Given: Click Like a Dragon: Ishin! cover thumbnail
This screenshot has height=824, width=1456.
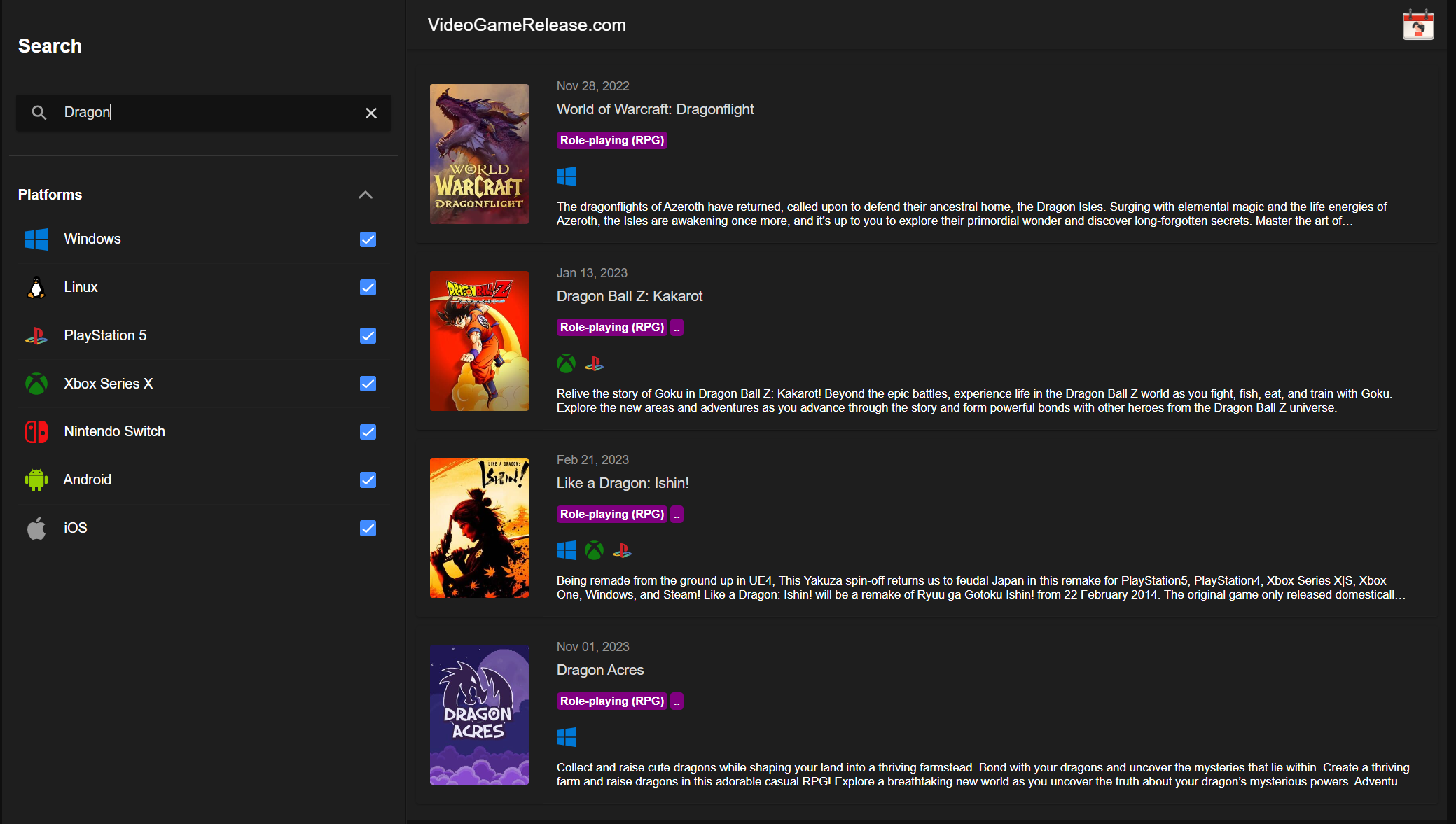Looking at the screenshot, I should 479,528.
